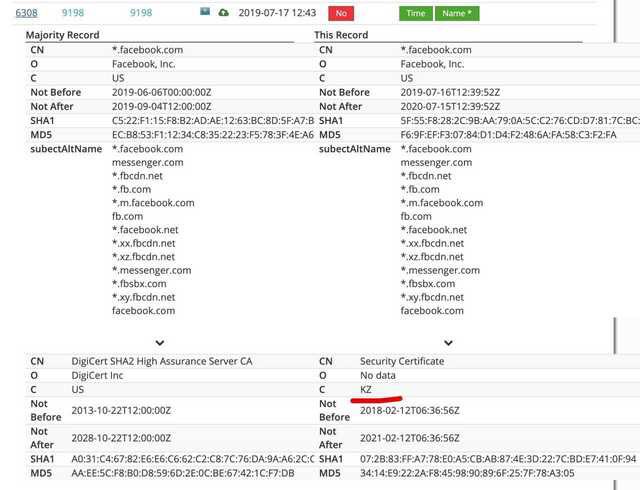Select the This Record heading
The width and height of the screenshot is (640, 490).
click(341, 35)
